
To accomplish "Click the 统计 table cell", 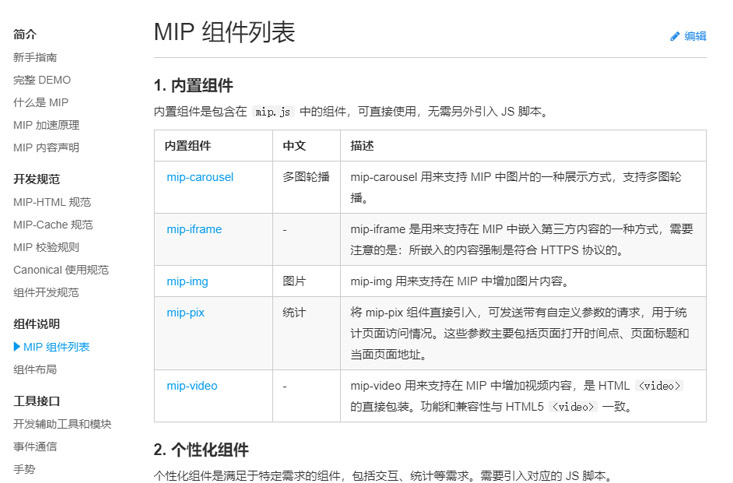I will [294, 312].
